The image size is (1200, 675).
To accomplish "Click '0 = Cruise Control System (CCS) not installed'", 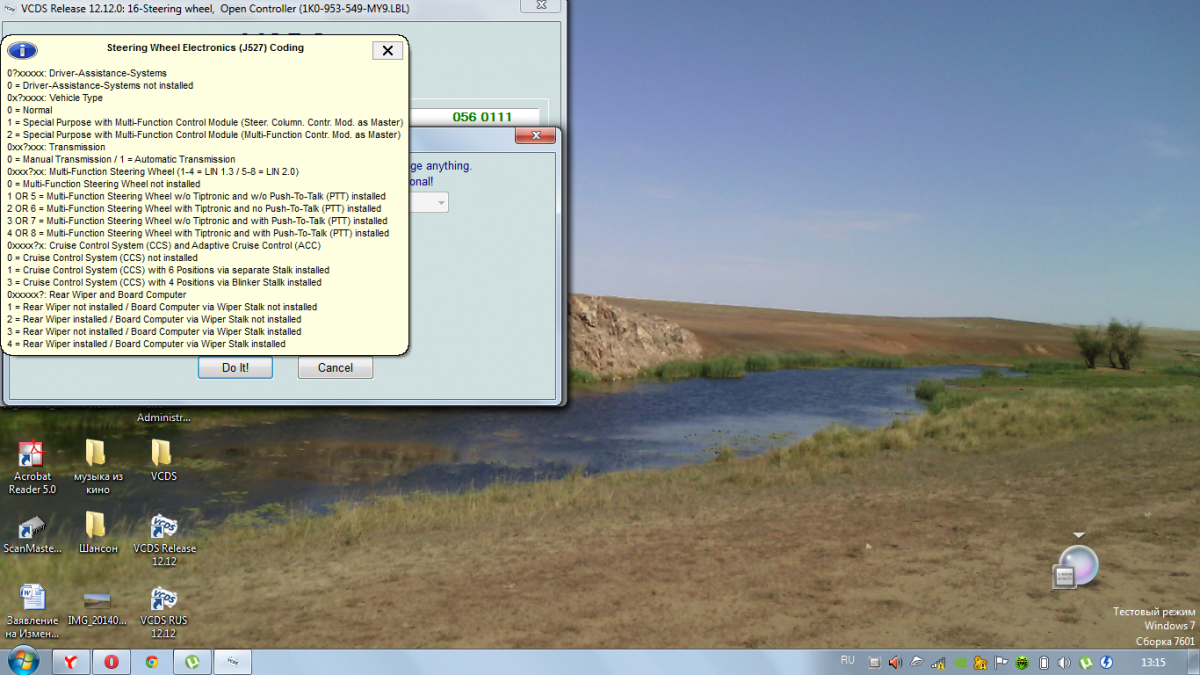I will [x=102, y=257].
